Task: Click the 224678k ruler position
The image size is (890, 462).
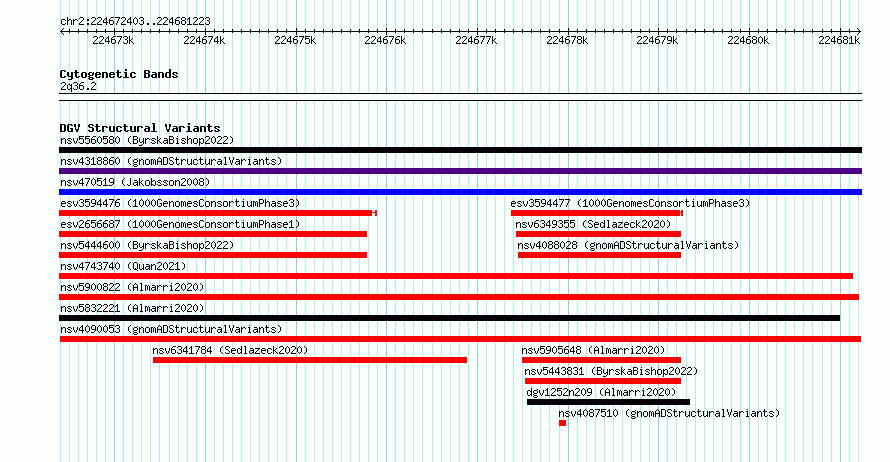Action: point(567,40)
